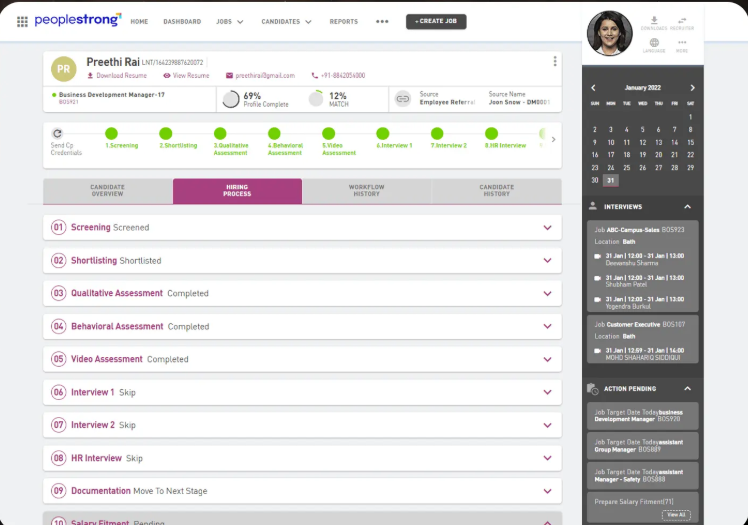Click the Action Pending clipboard icon
Image resolution: width=748 pixels, height=525 pixels.
pos(592,389)
